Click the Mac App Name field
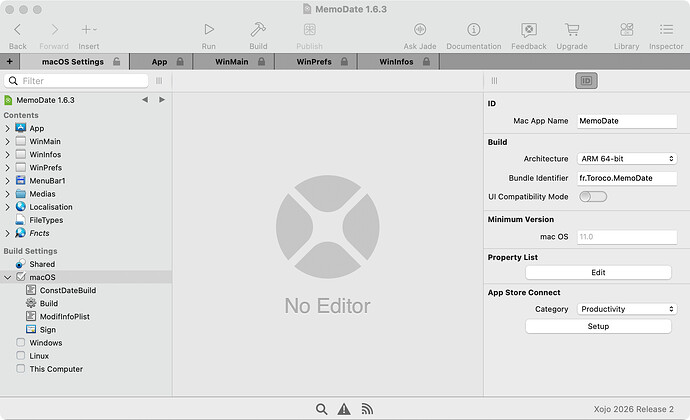The image size is (690, 420). tap(627, 121)
